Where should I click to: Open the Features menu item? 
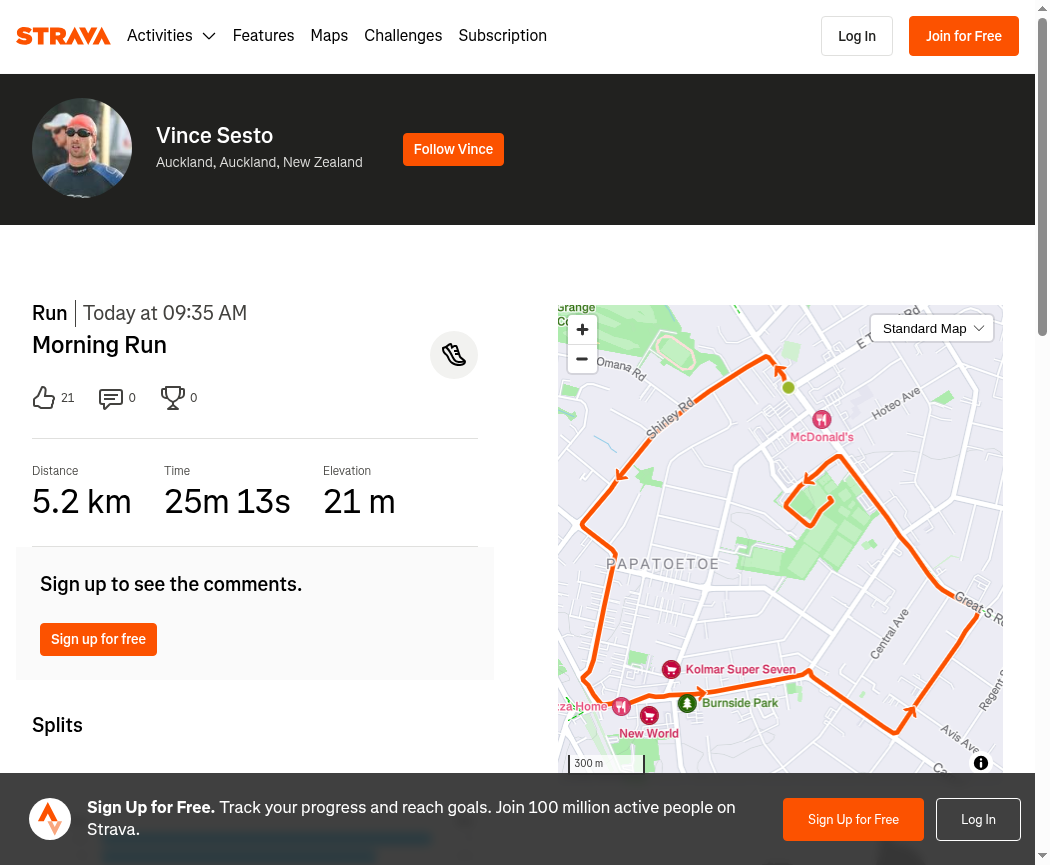click(x=263, y=35)
